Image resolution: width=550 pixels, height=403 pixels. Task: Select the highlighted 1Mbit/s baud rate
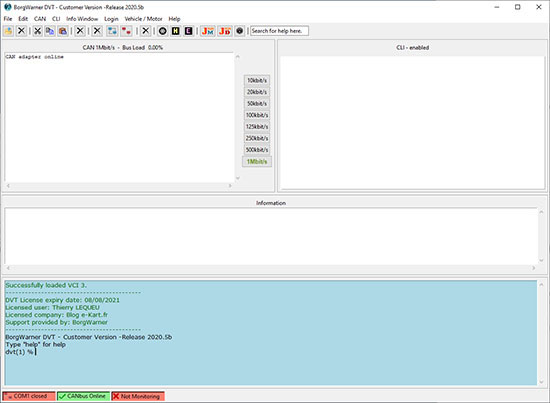(257, 162)
